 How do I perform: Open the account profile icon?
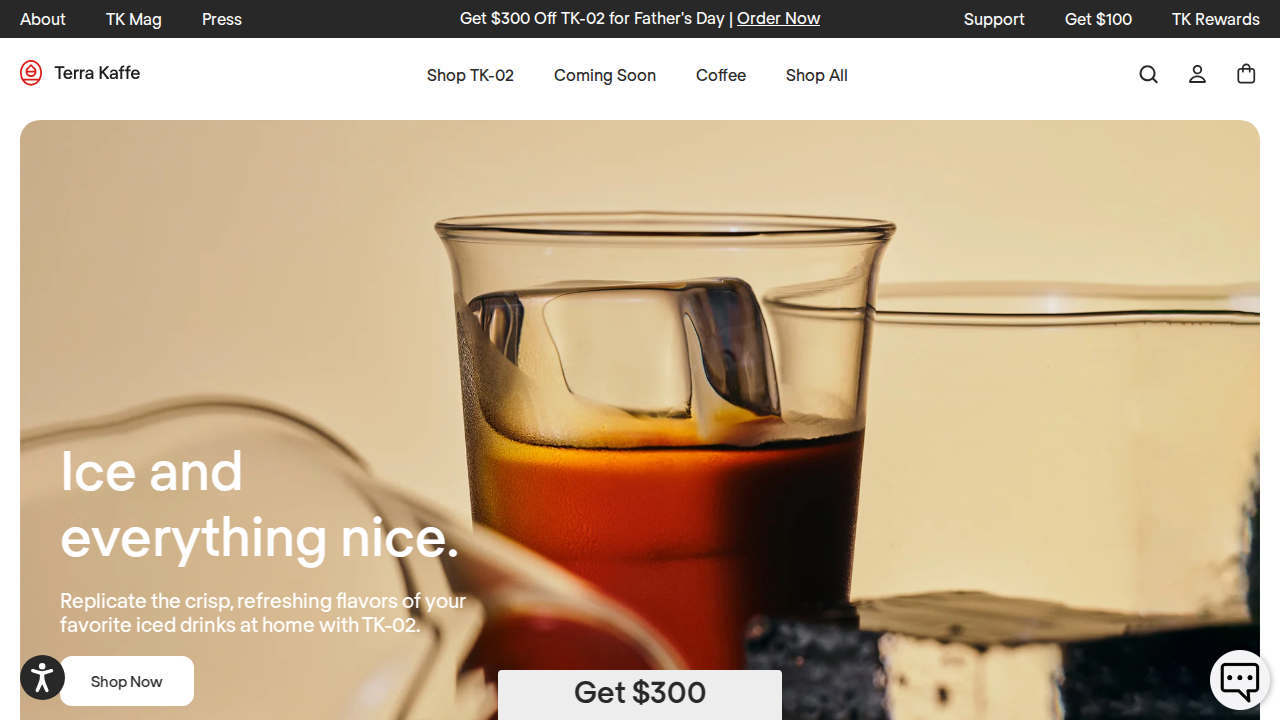click(1197, 75)
